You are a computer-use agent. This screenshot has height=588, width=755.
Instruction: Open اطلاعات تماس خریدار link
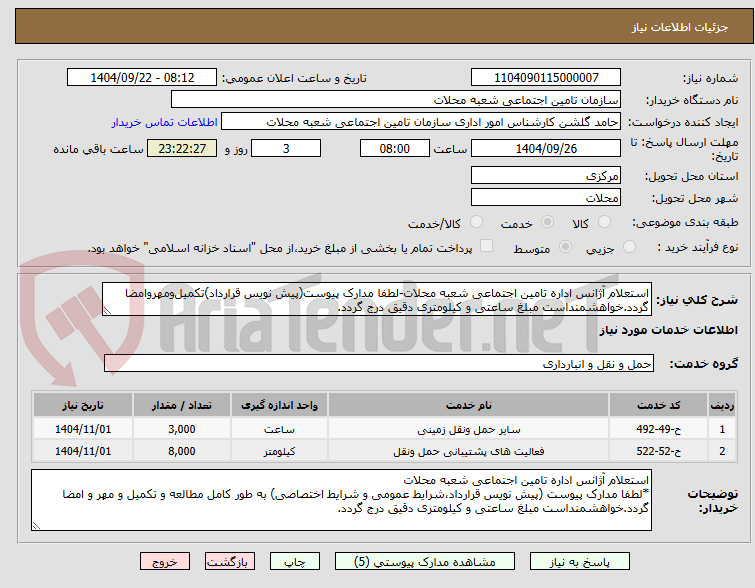coord(165,122)
